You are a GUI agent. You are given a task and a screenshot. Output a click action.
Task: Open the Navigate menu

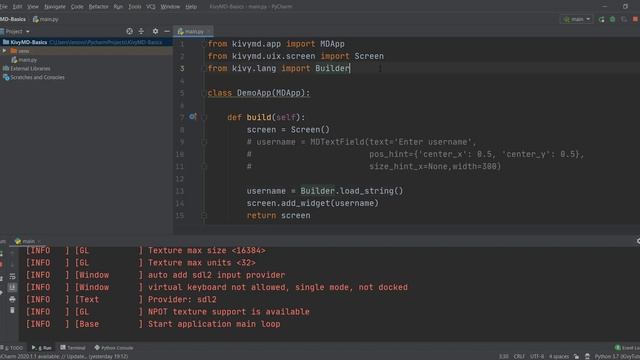pos(55,7)
